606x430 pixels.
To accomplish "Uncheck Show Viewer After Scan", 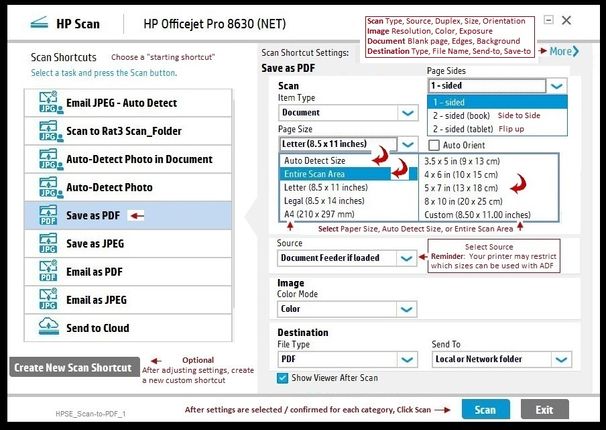I will tap(283, 378).
